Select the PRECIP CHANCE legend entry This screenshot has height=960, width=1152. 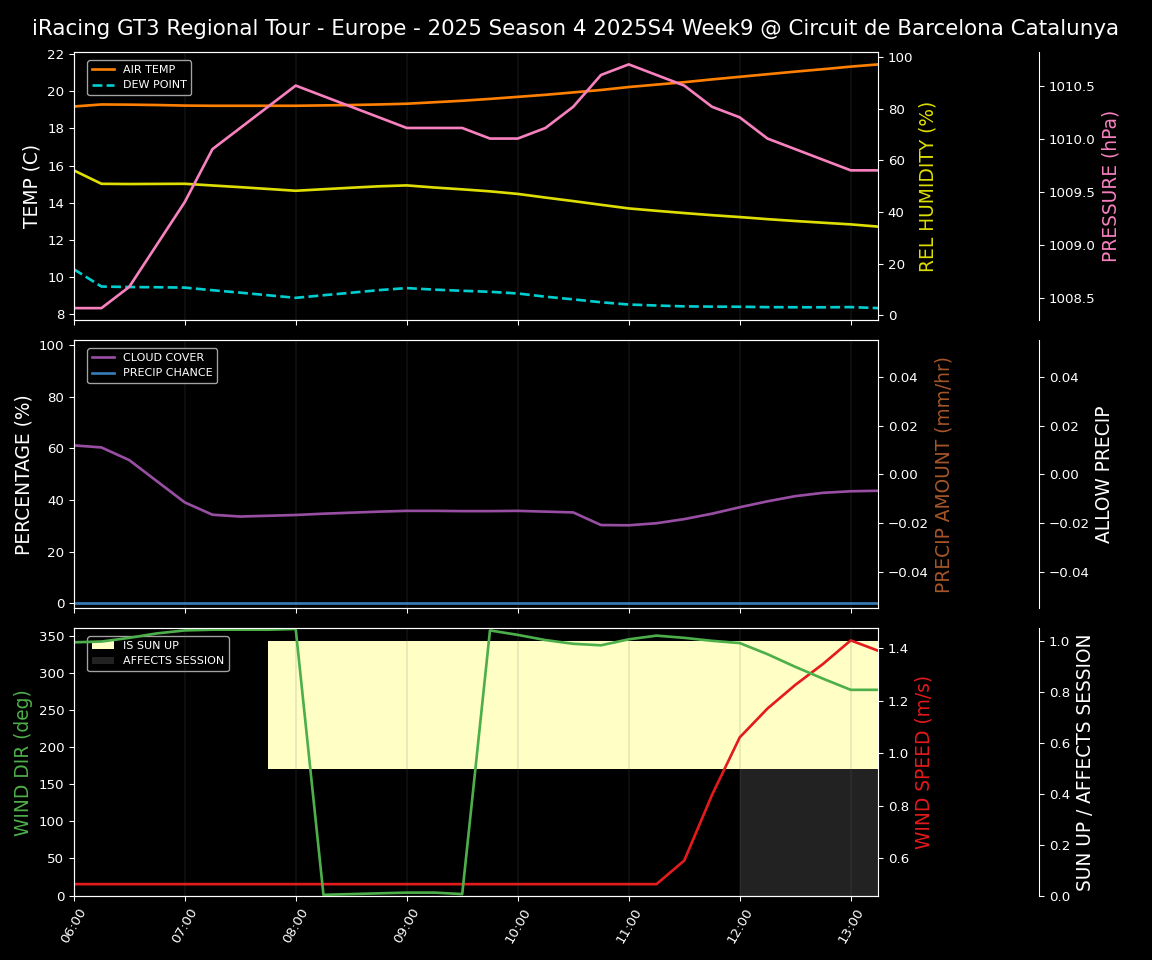coord(167,373)
